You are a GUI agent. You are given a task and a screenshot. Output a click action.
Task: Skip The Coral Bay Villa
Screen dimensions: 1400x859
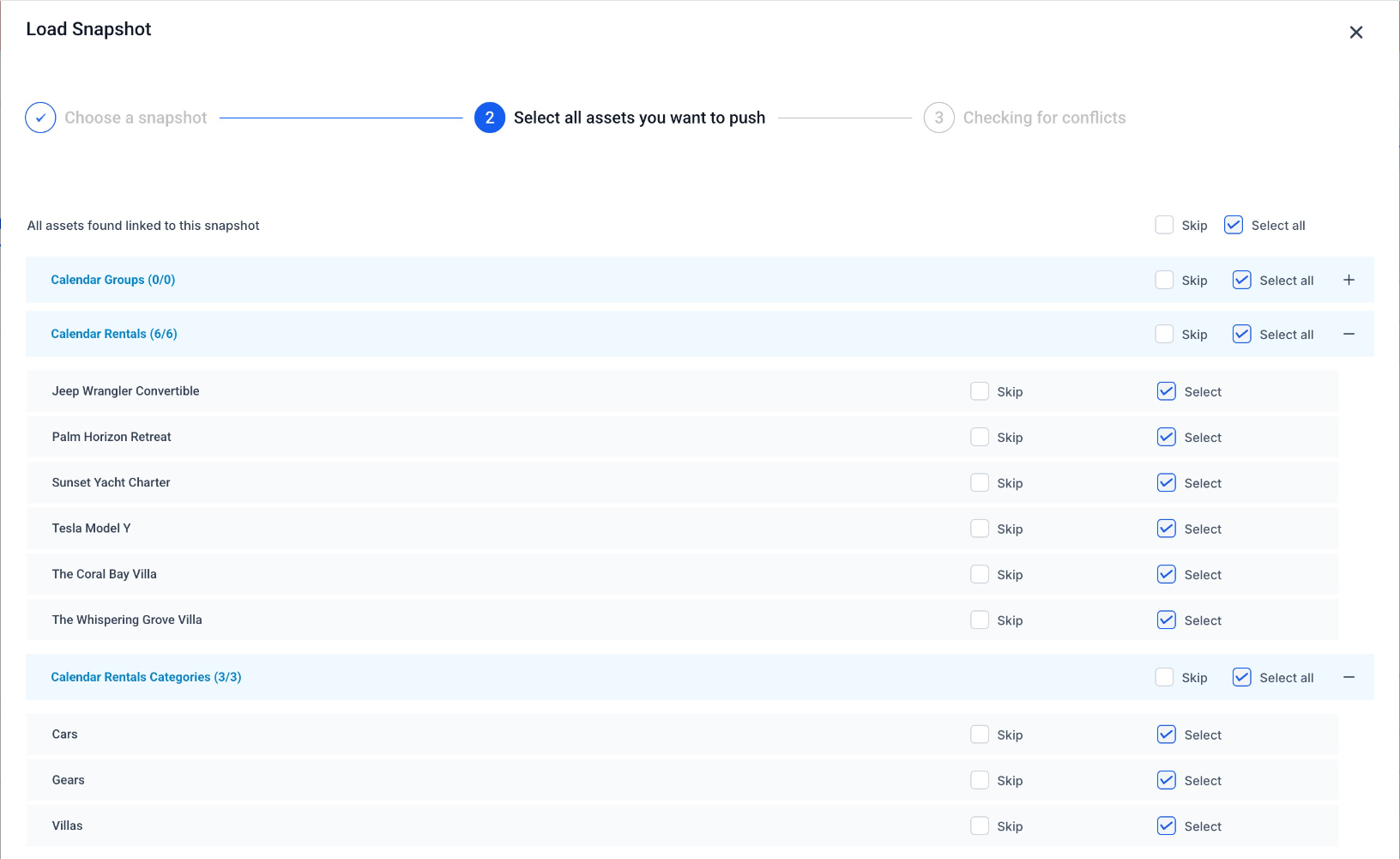980,574
